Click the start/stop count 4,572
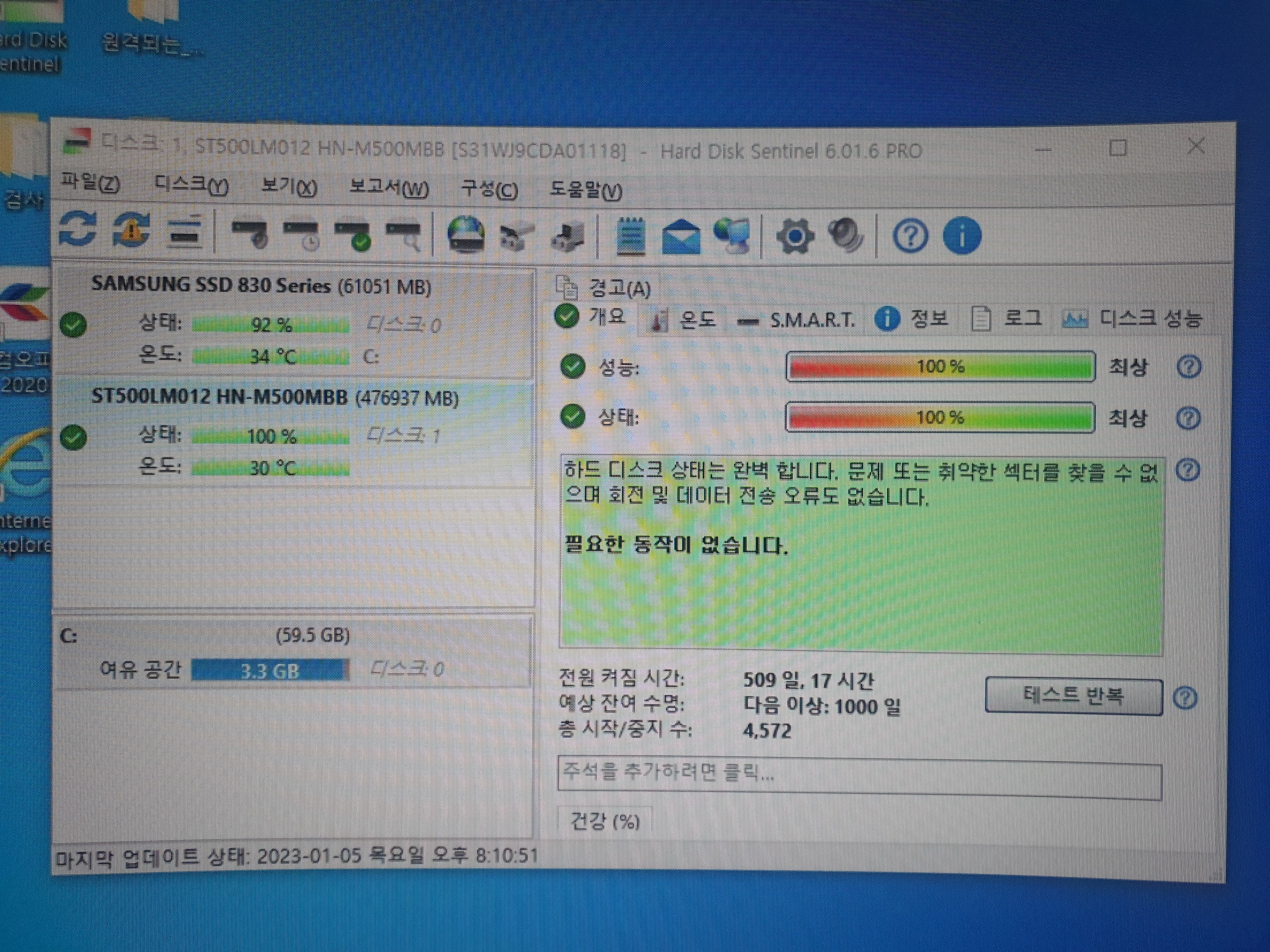 click(x=767, y=731)
